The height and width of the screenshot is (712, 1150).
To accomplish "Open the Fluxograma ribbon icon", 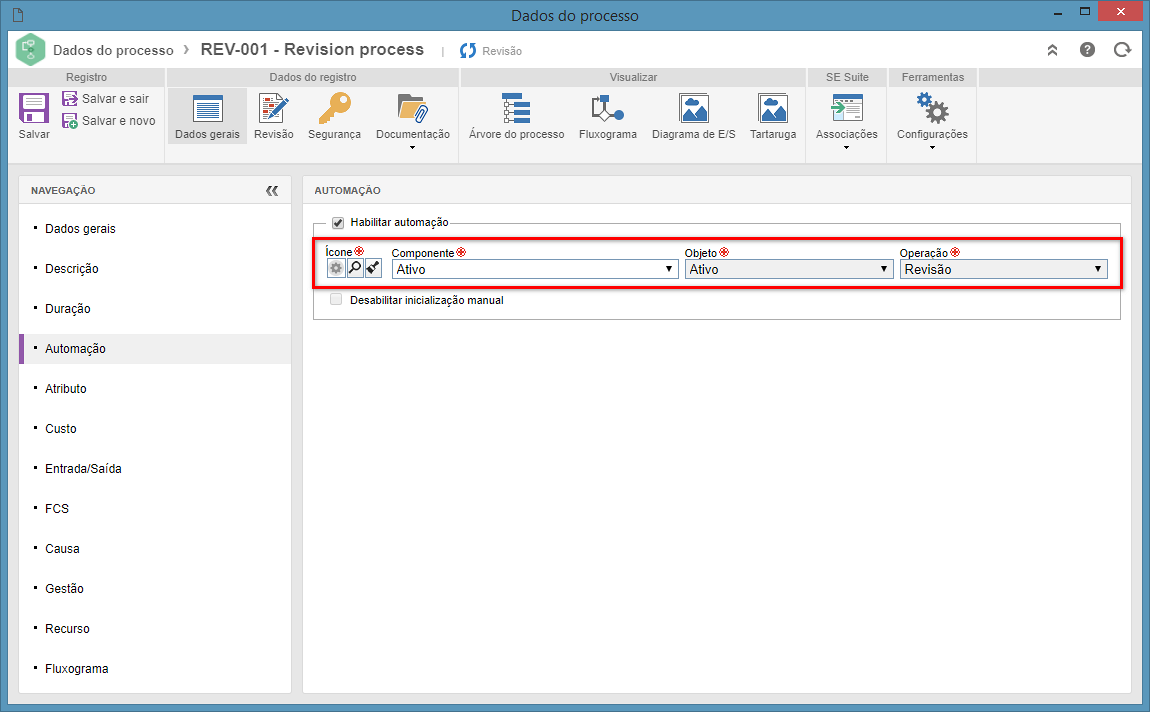I will [607, 108].
